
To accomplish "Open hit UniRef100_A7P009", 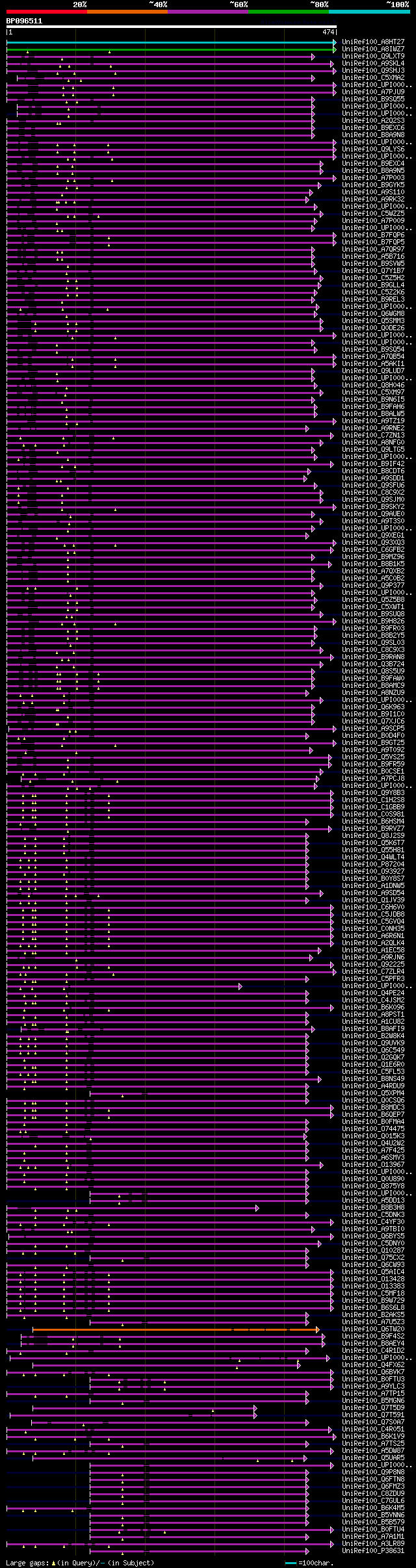I will pyautogui.click(x=373, y=221).
